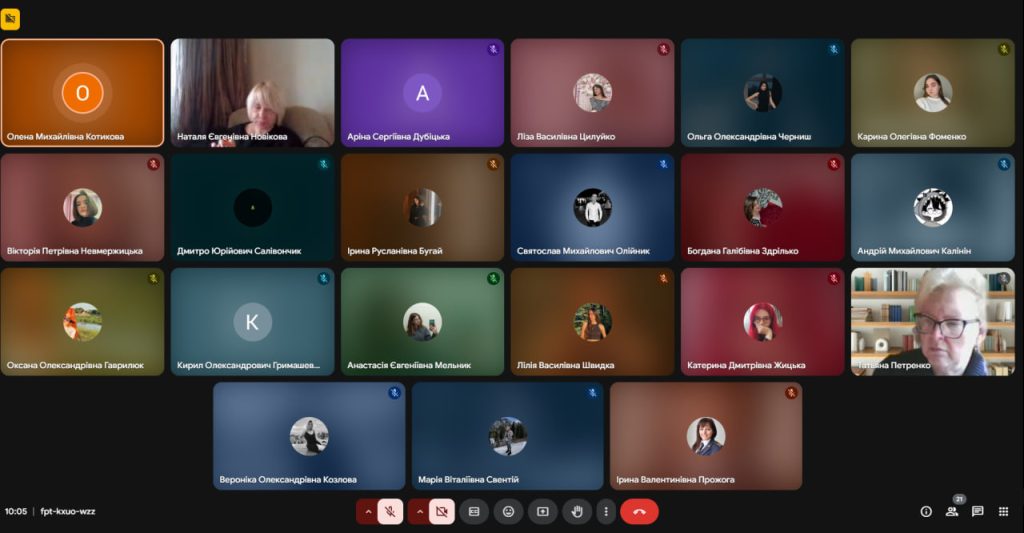Click Кирил Олександрович's K avatar tile
The width and height of the screenshot is (1024, 533).
coord(252,321)
